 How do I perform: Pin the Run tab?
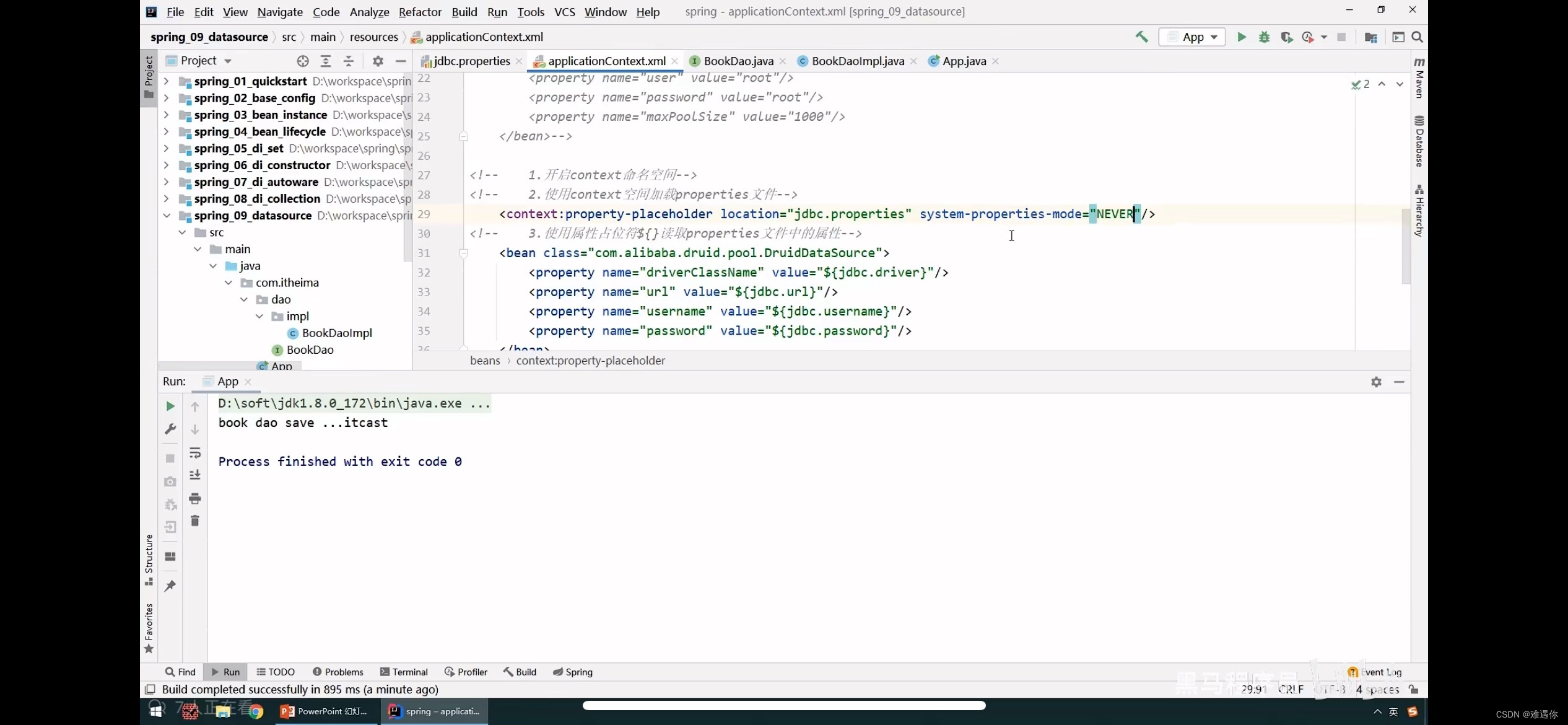(170, 586)
